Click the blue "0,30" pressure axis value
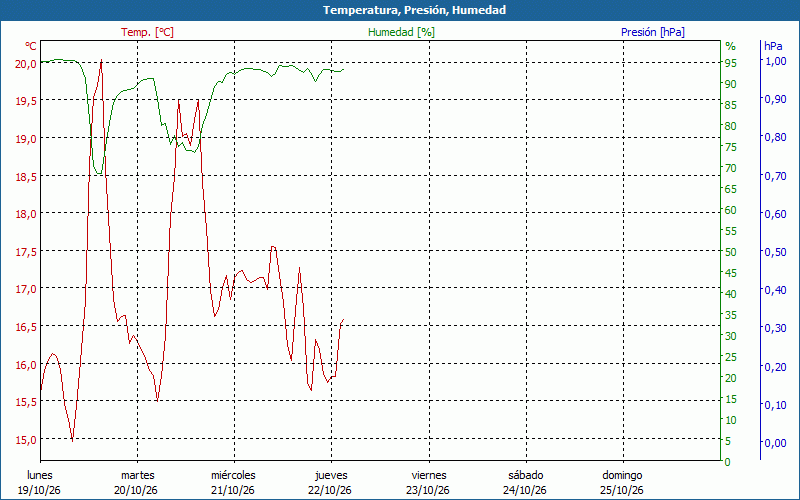The image size is (800, 500). pyautogui.click(x=775, y=328)
